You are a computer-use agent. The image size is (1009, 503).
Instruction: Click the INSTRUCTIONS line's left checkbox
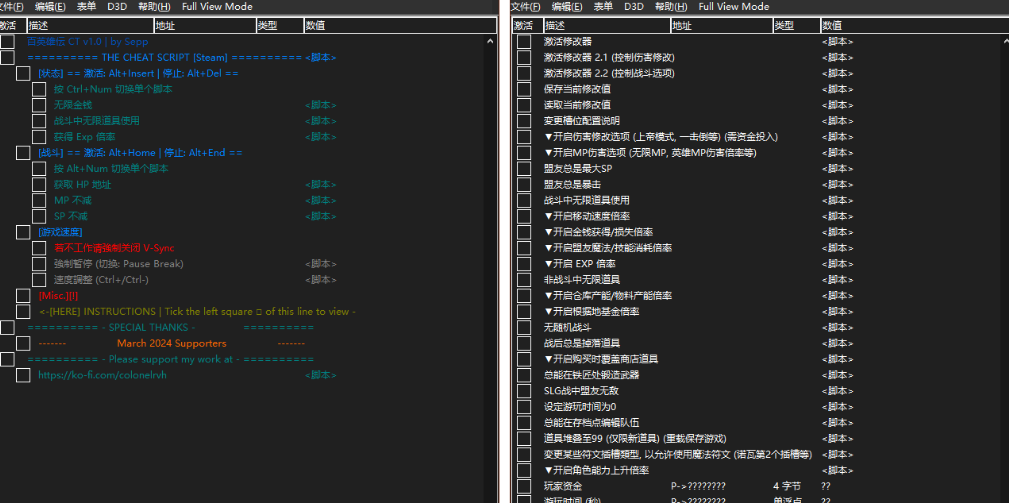coord(23,312)
